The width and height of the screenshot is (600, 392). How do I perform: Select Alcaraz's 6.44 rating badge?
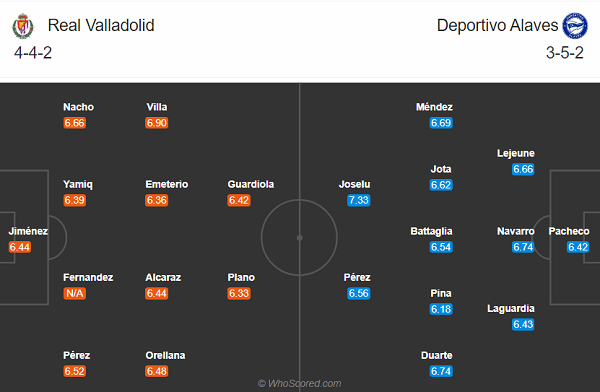tap(157, 294)
